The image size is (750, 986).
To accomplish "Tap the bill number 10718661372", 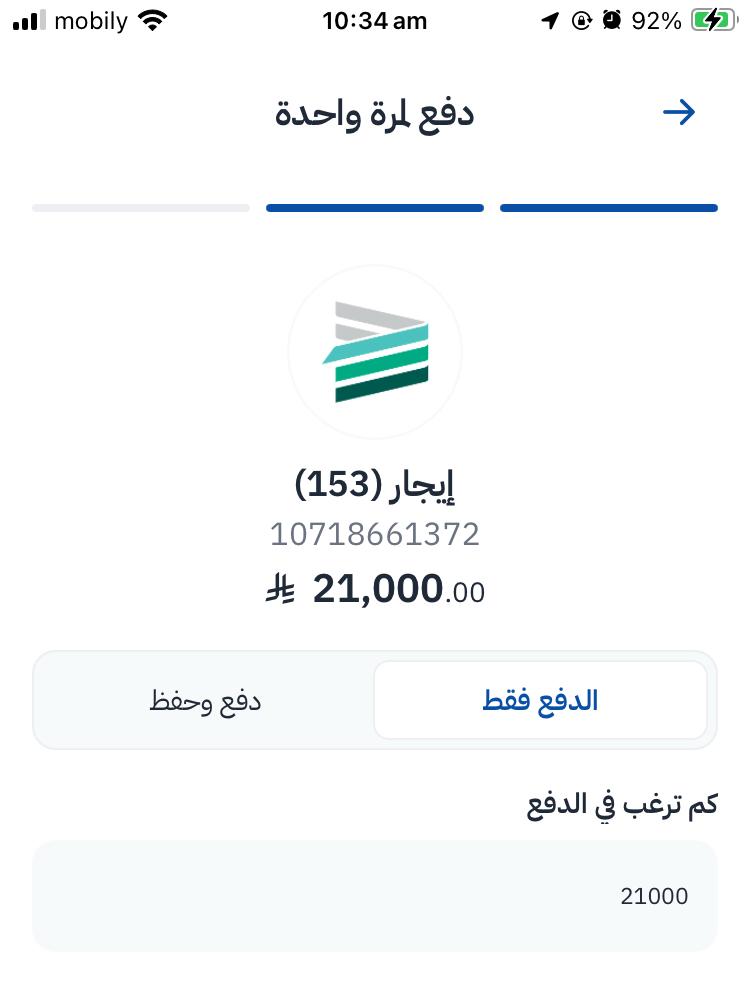I will [375, 535].
